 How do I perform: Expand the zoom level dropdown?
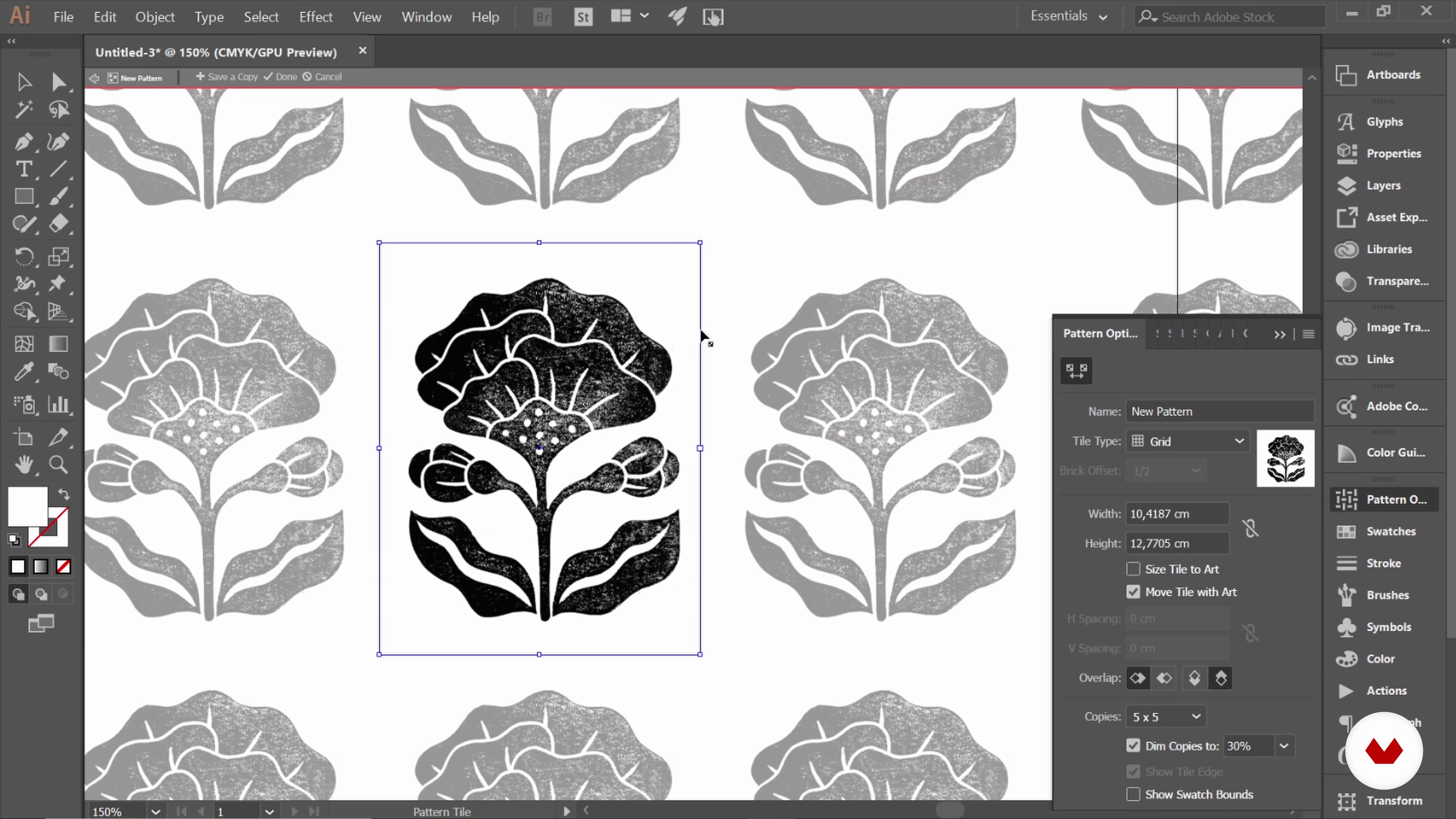[x=155, y=812]
